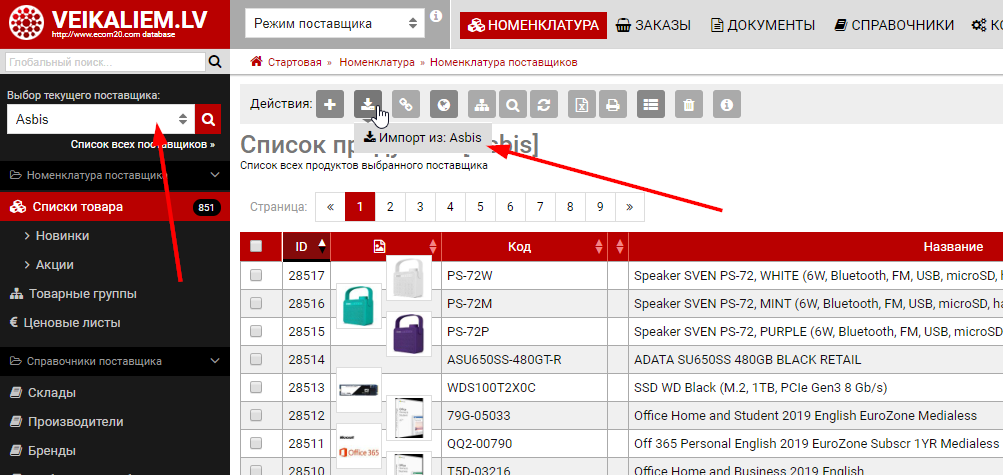The width and height of the screenshot is (1003, 475).
Task: Toggle the select-all checkbox in table header
Action: tap(256, 246)
